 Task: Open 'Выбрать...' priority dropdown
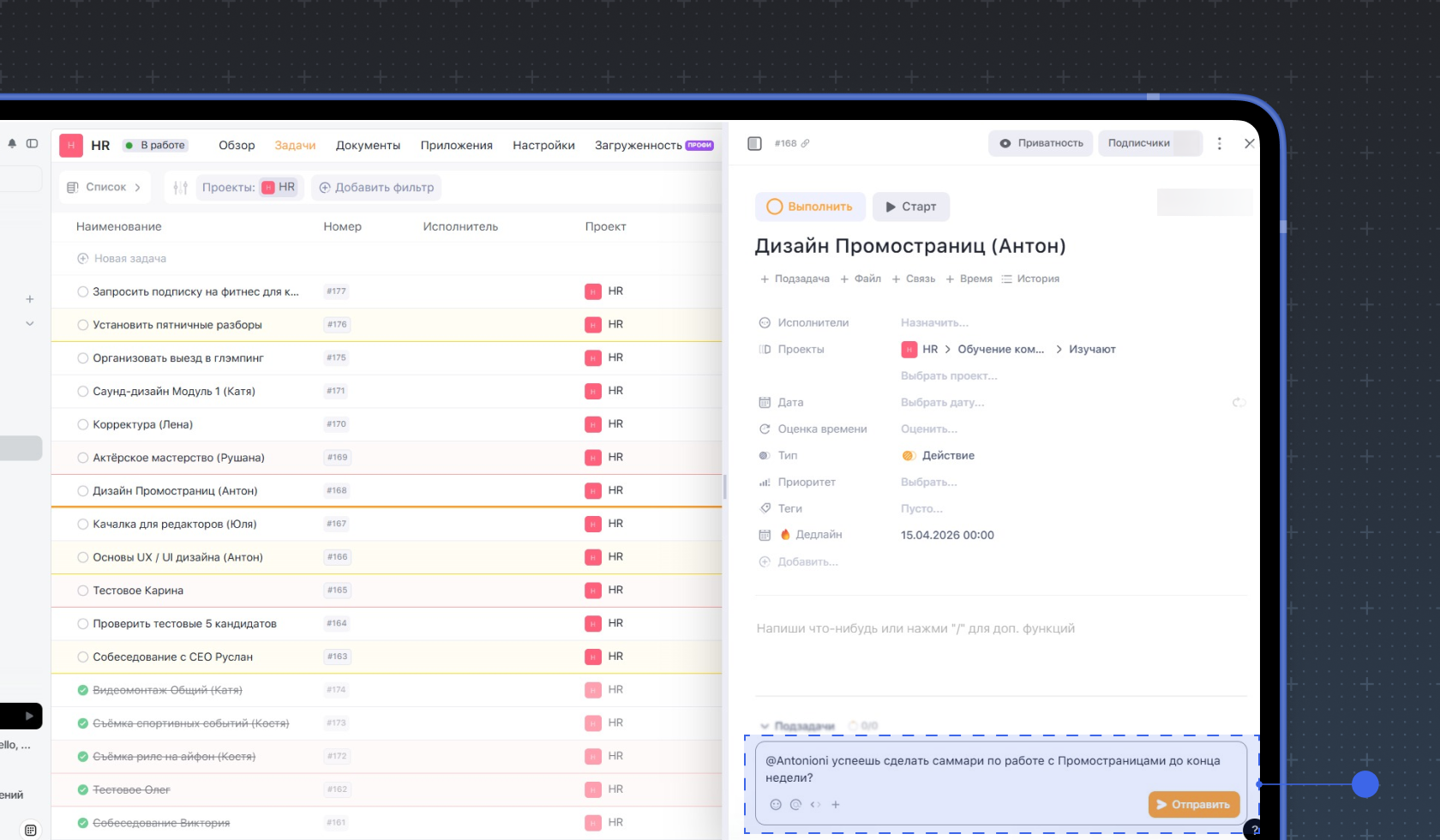click(x=928, y=483)
